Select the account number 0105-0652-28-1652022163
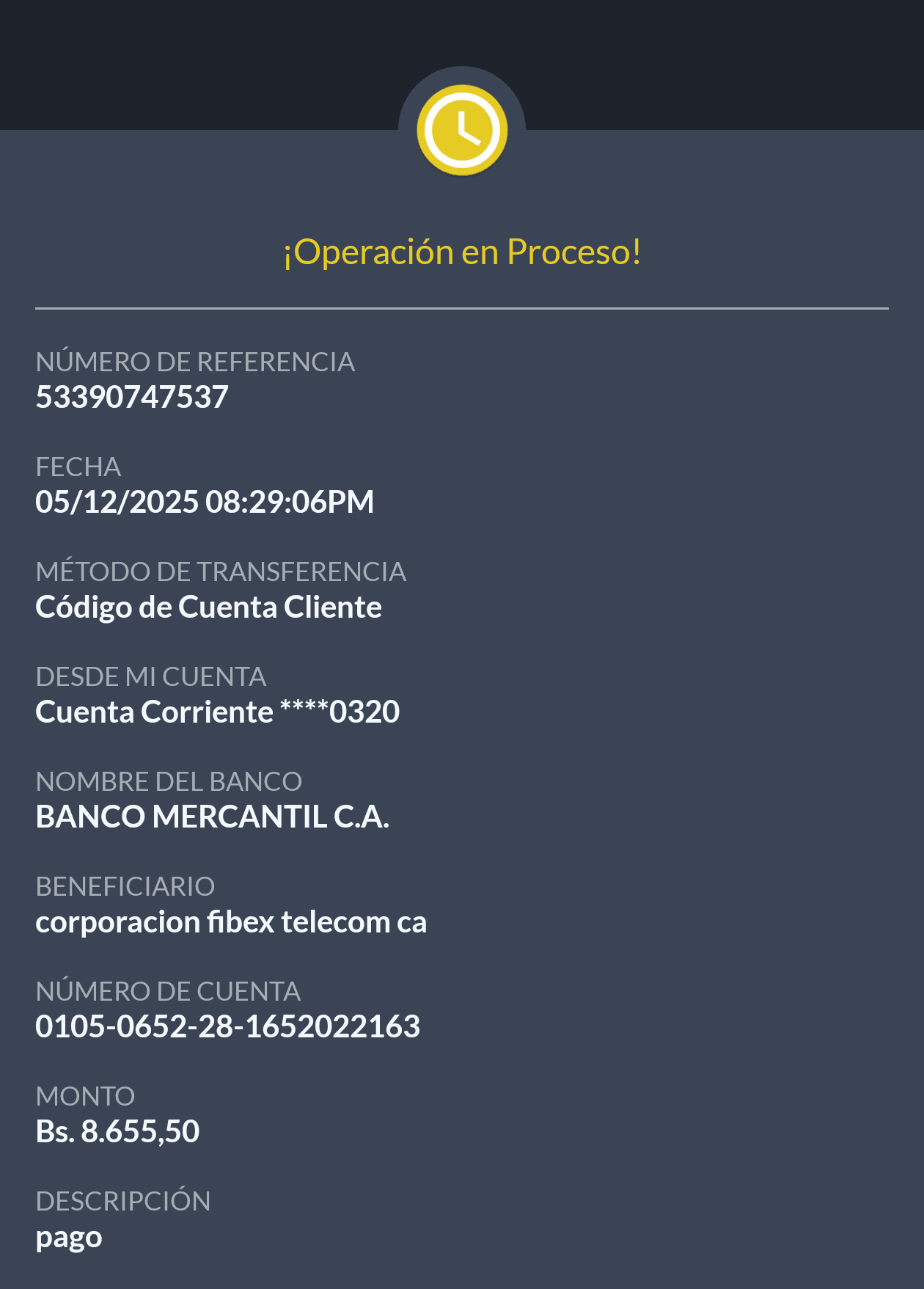This screenshot has width=924, height=1289. [x=227, y=1027]
